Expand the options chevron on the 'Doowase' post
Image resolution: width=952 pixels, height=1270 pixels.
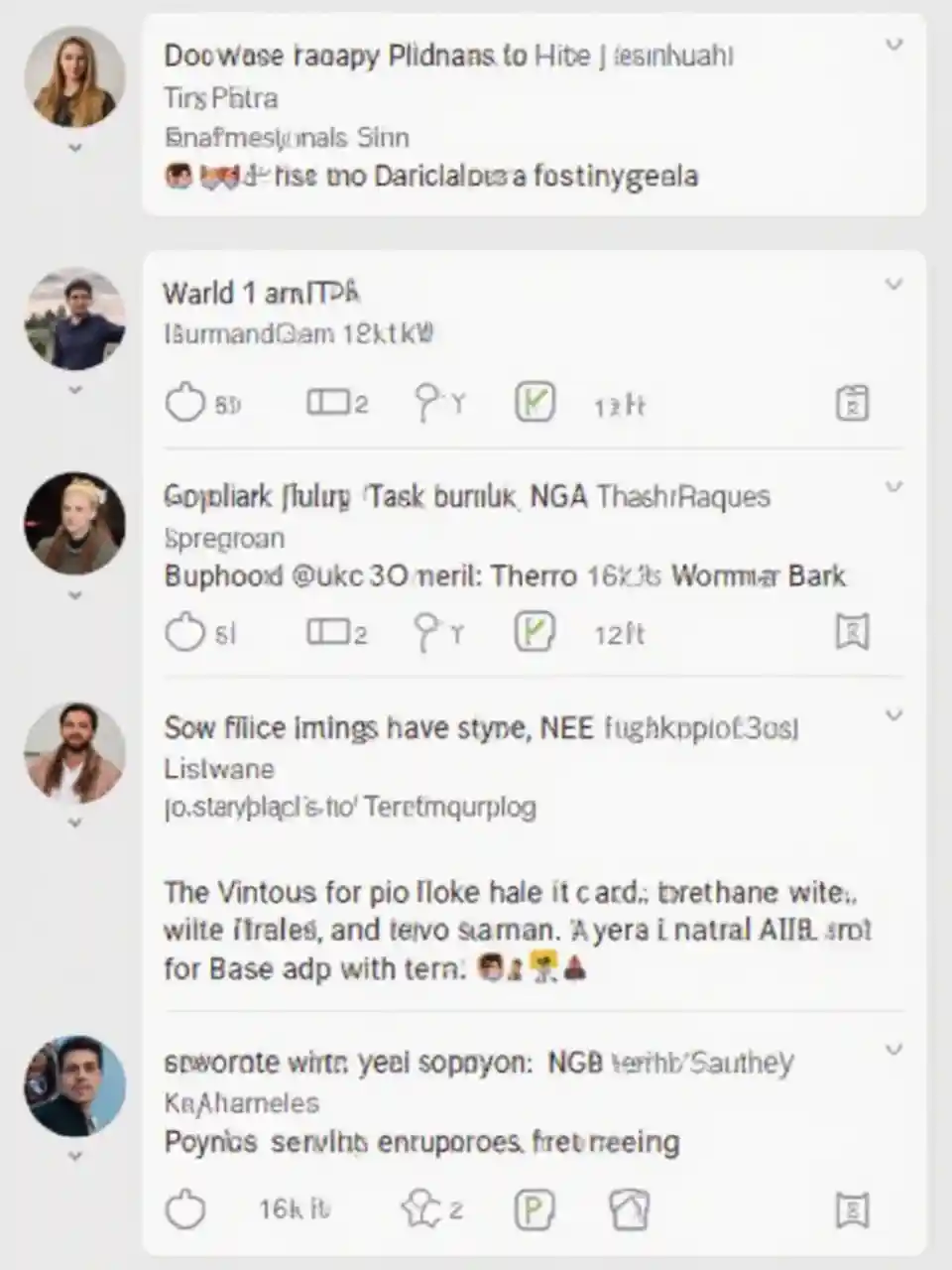click(x=893, y=45)
